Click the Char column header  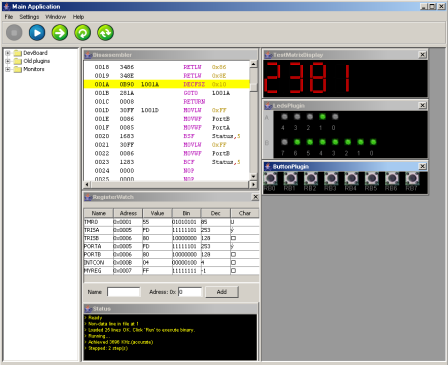245,213
